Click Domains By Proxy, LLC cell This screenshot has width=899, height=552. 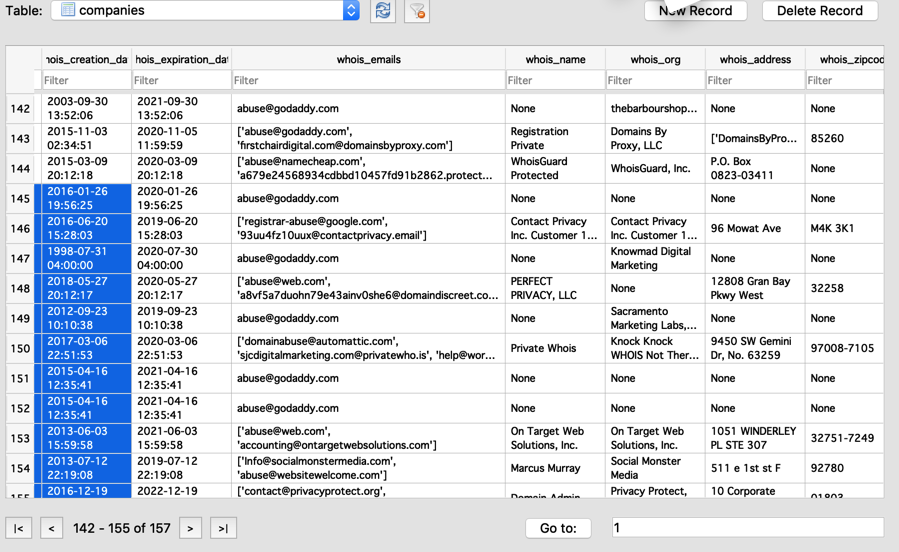655,138
